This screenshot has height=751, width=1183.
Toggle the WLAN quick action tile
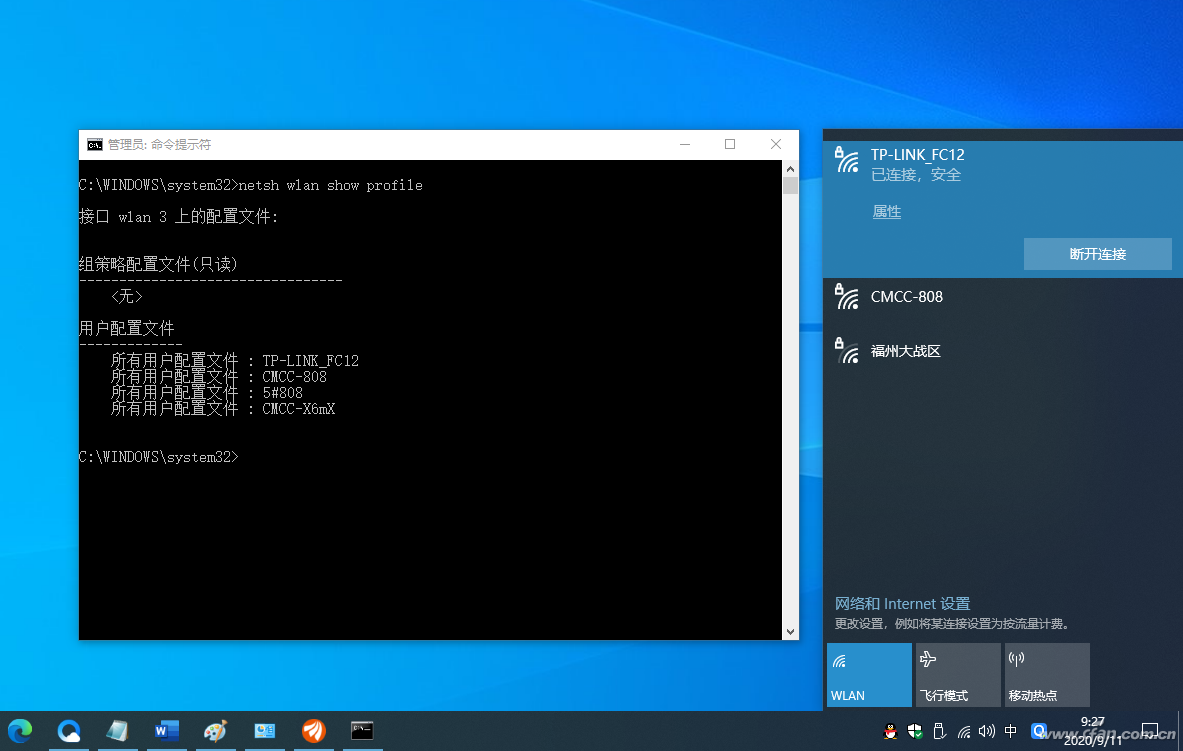869,675
